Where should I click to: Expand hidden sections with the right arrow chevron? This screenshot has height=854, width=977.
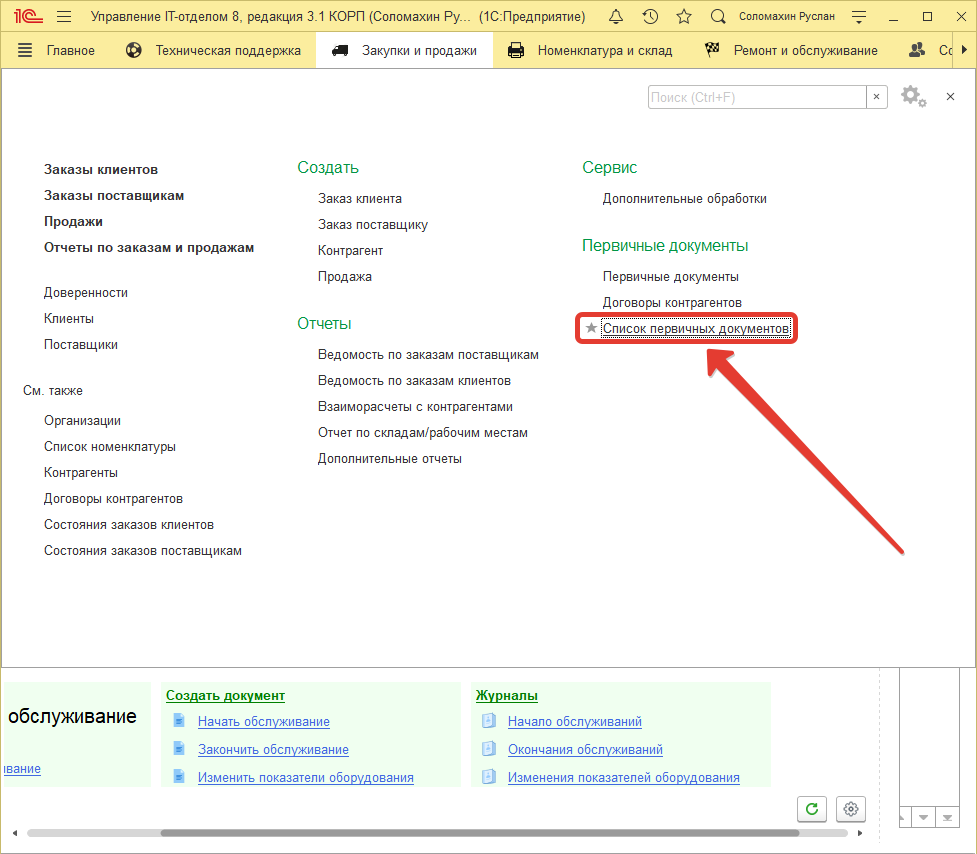(964, 49)
